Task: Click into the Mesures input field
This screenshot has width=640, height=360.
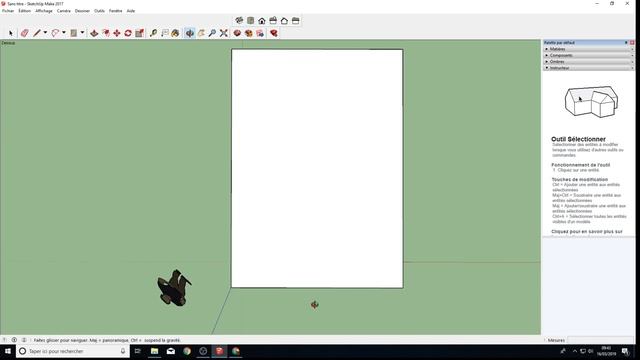Action: tap(600, 340)
